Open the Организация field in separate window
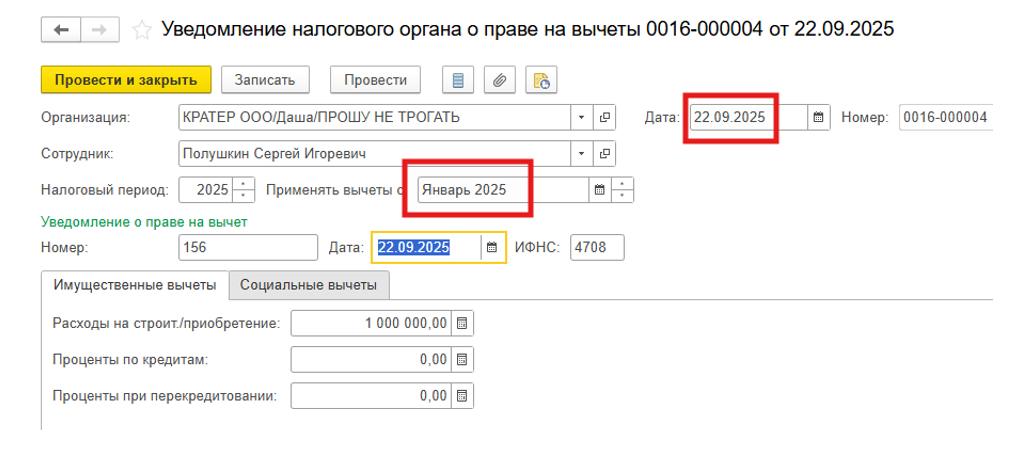The image size is (1021, 456). pos(604,117)
